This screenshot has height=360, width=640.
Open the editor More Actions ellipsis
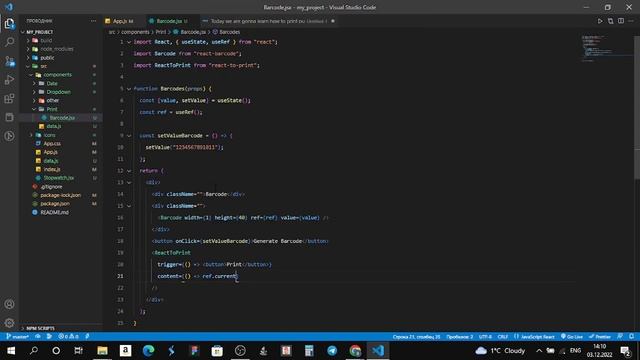(631, 21)
